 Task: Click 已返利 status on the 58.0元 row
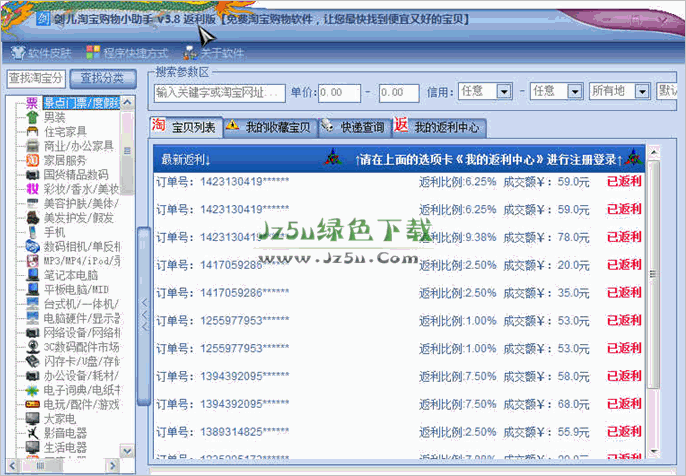point(624,376)
